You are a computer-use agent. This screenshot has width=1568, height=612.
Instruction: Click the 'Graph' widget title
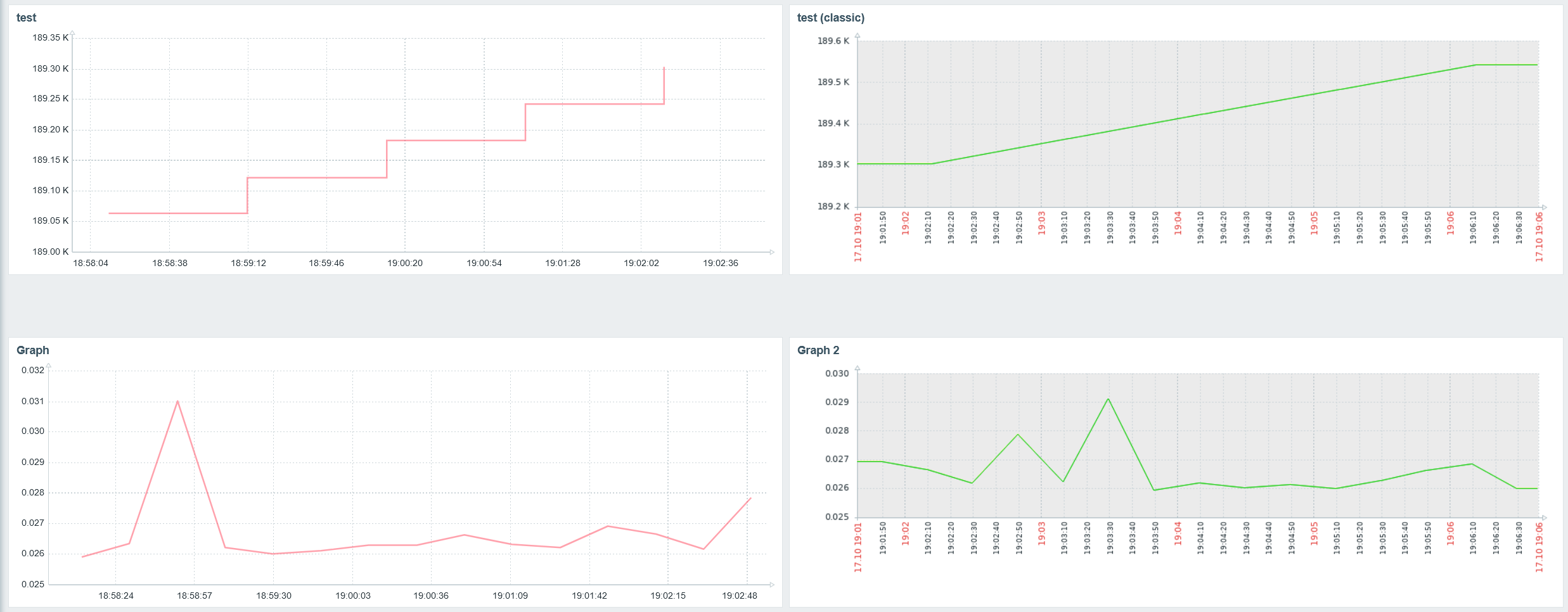coord(32,350)
